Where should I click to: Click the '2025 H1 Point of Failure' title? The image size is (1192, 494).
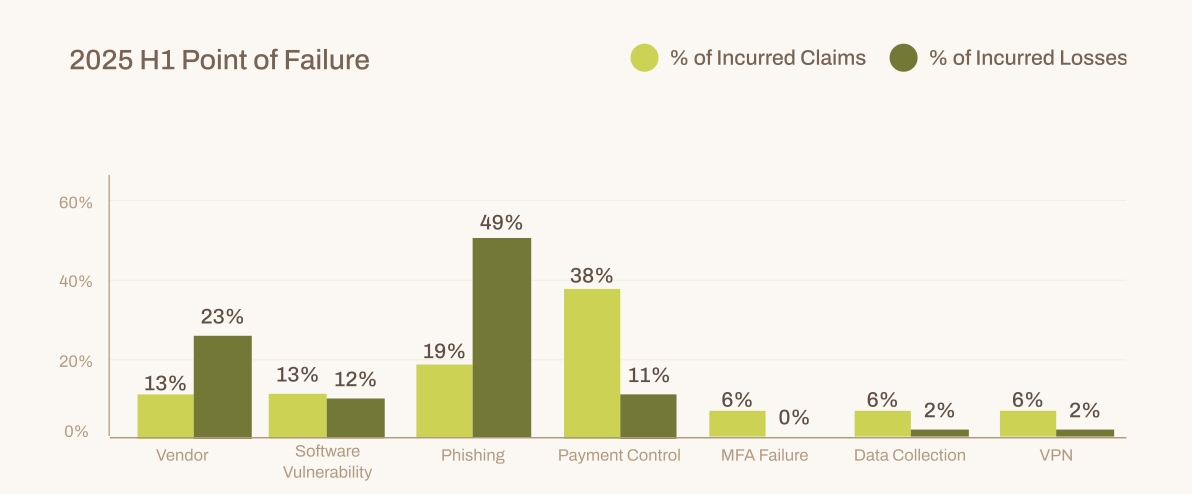(x=220, y=59)
